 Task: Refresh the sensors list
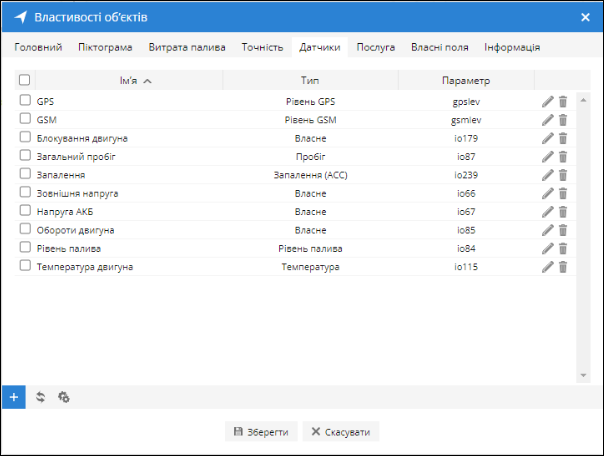pos(41,397)
